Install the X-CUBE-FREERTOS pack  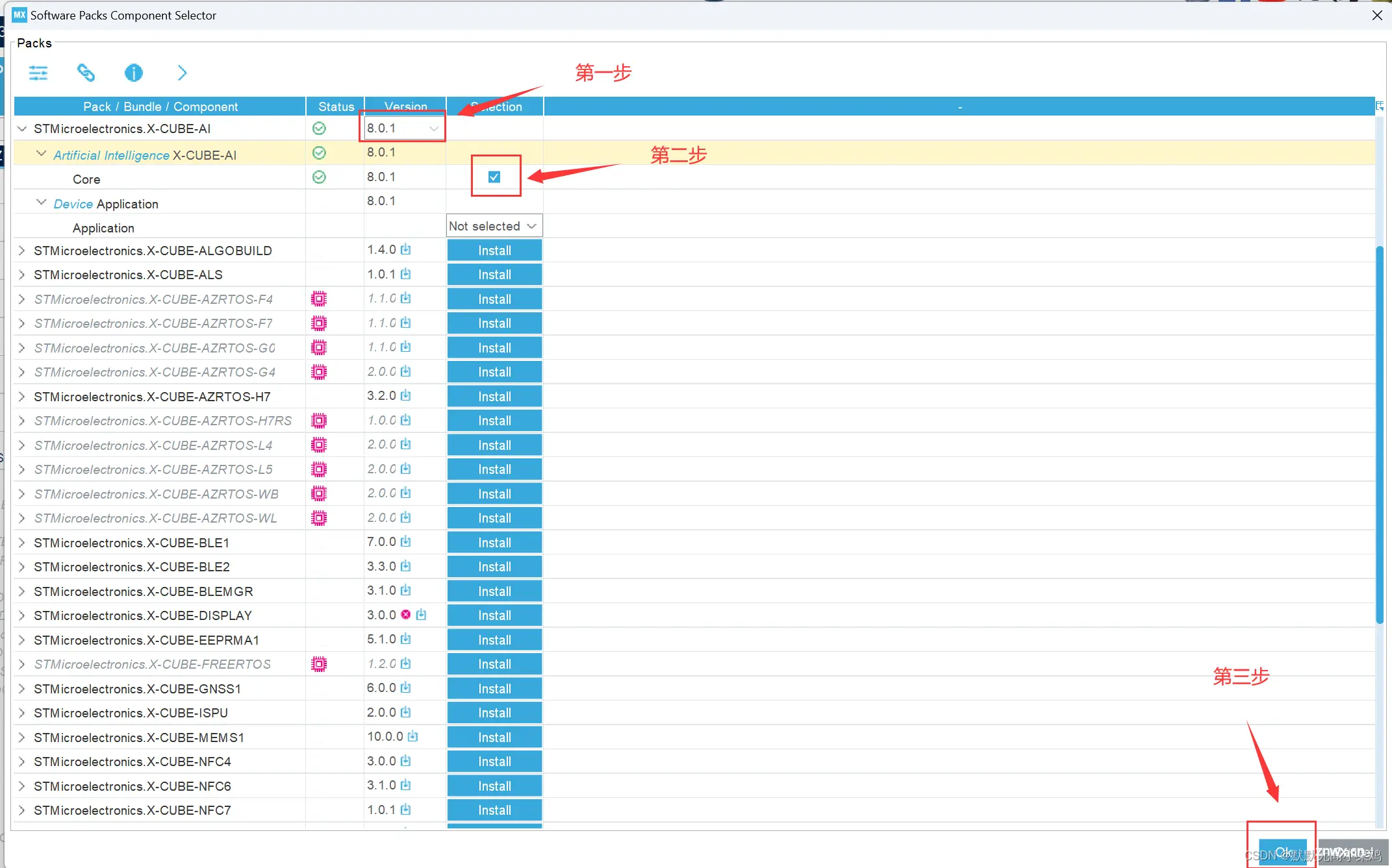pos(494,664)
